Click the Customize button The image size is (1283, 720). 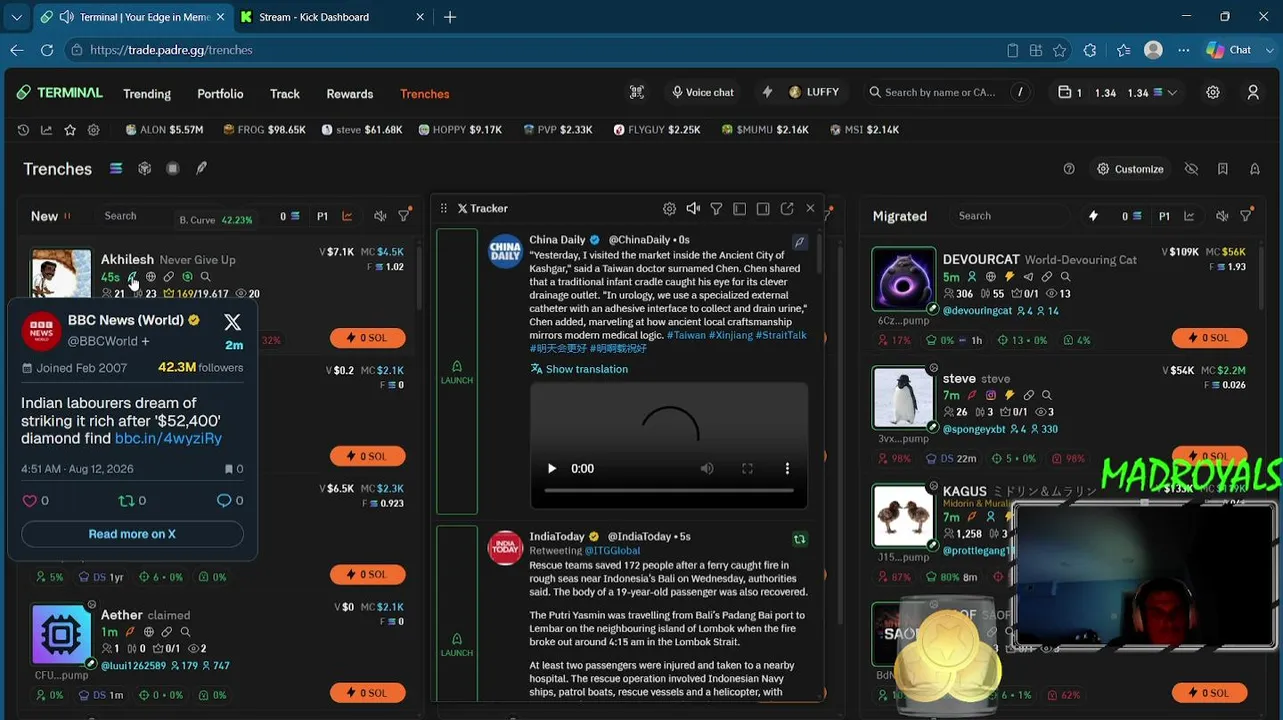click(1130, 169)
